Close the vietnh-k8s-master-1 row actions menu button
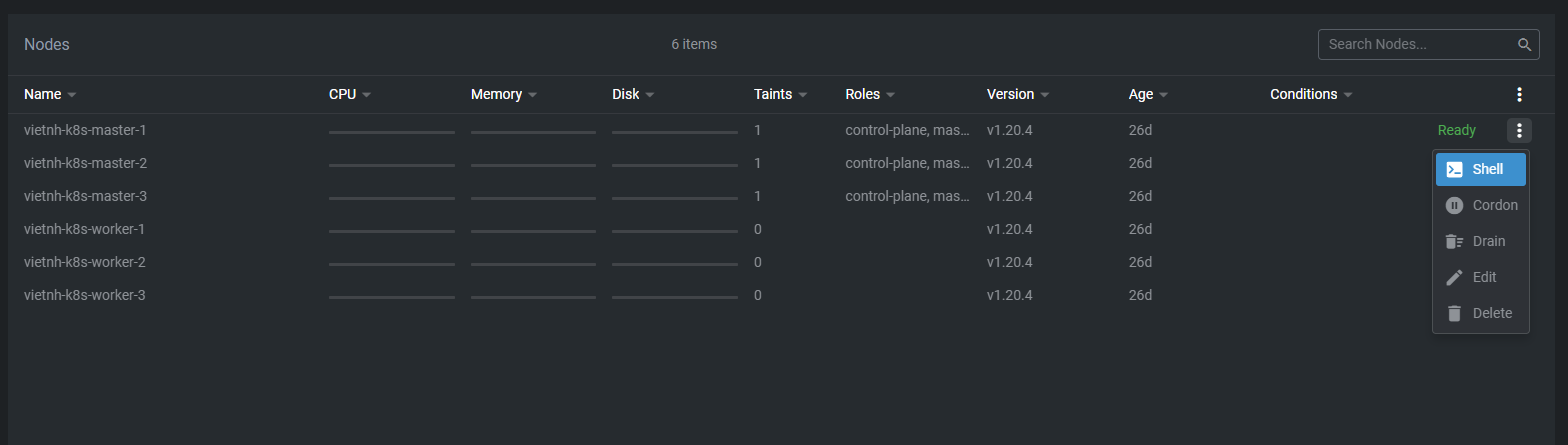 click(1519, 130)
